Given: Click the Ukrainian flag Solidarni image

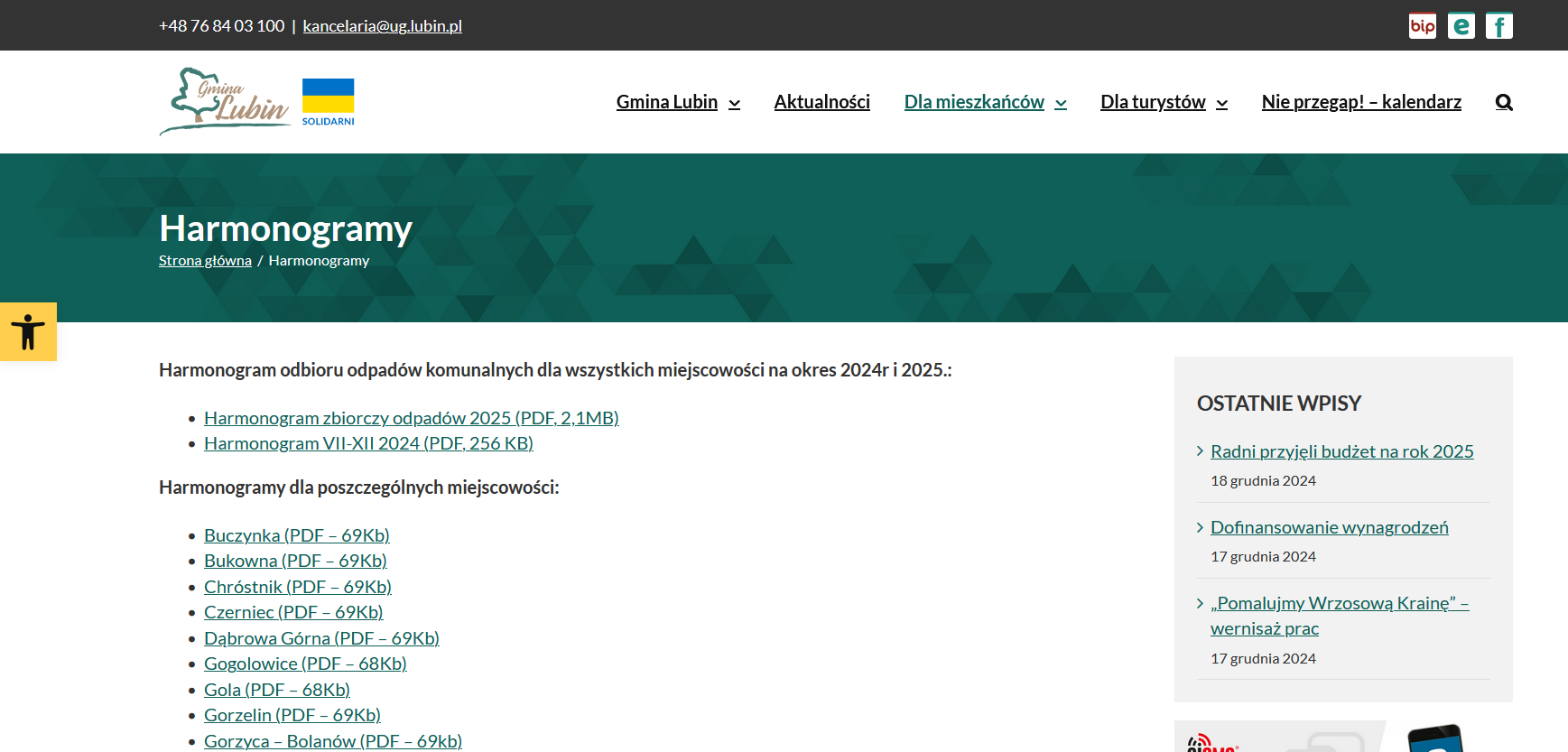Looking at the screenshot, I should (x=328, y=102).
